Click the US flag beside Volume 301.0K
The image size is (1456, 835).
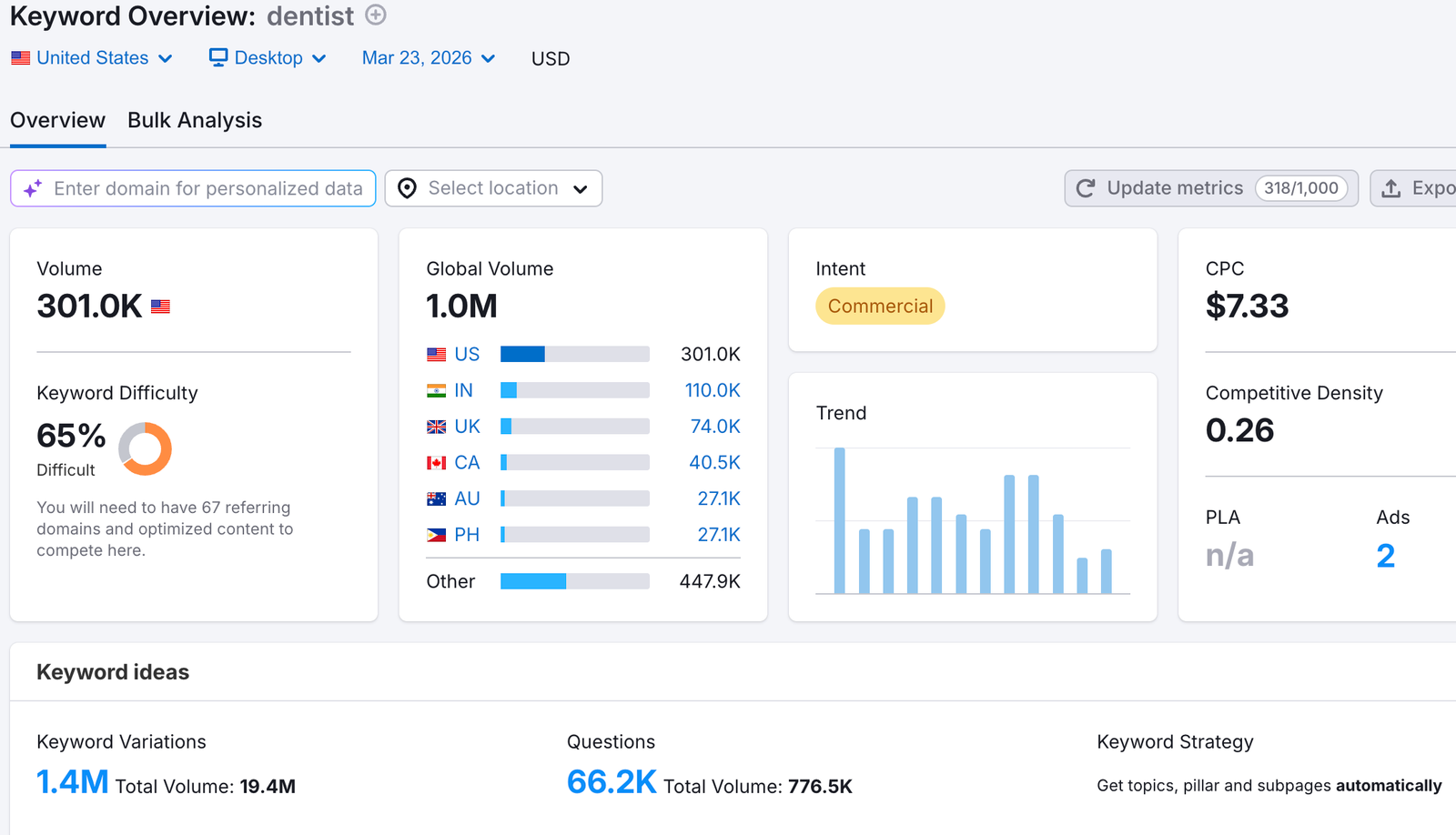click(x=161, y=307)
